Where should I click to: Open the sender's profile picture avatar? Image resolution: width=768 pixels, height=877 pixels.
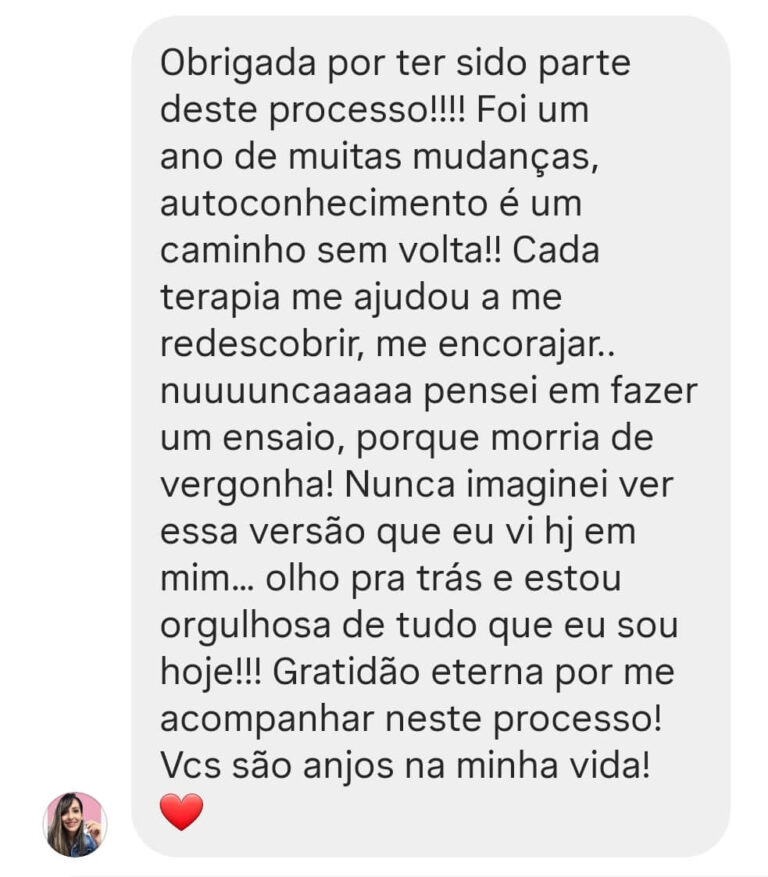75,824
